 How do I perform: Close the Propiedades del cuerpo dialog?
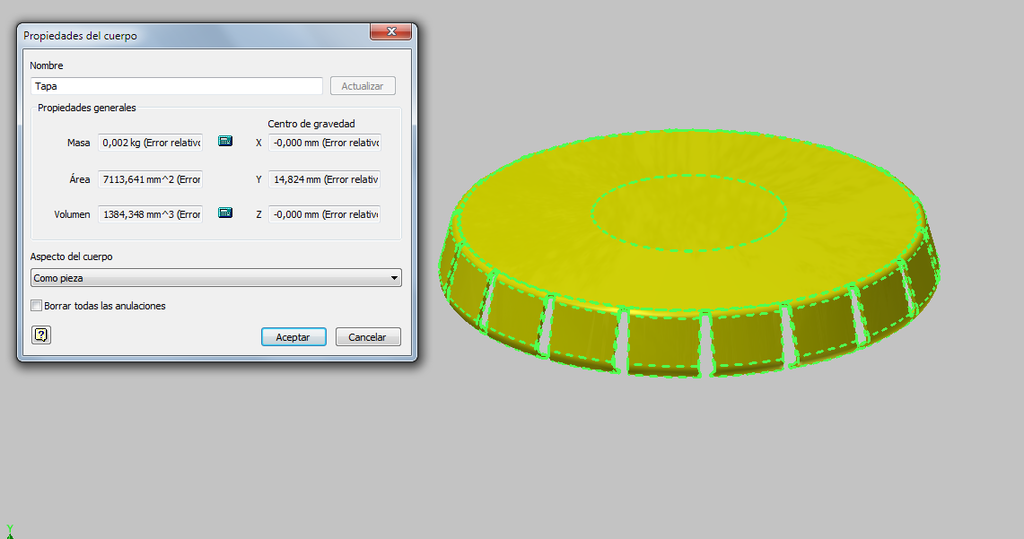coord(391,33)
